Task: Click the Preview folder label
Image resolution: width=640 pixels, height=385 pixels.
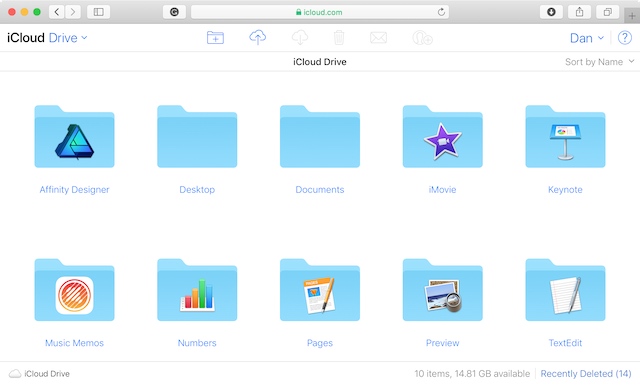Action: click(442, 343)
